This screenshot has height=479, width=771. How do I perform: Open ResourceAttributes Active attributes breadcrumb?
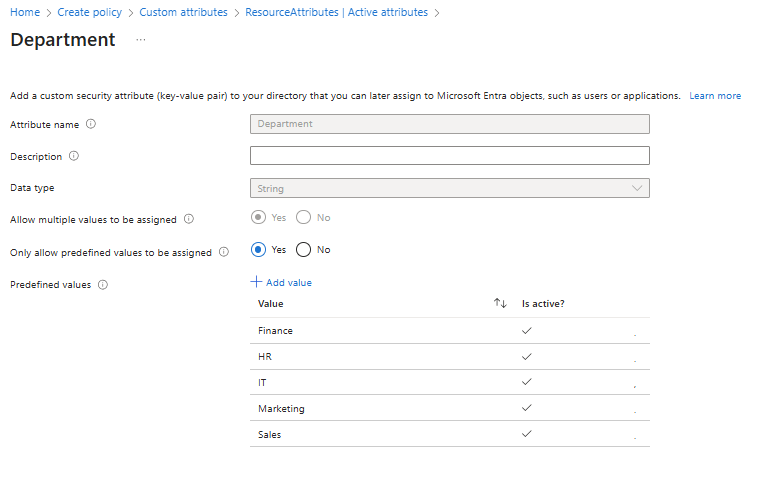click(x=336, y=12)
